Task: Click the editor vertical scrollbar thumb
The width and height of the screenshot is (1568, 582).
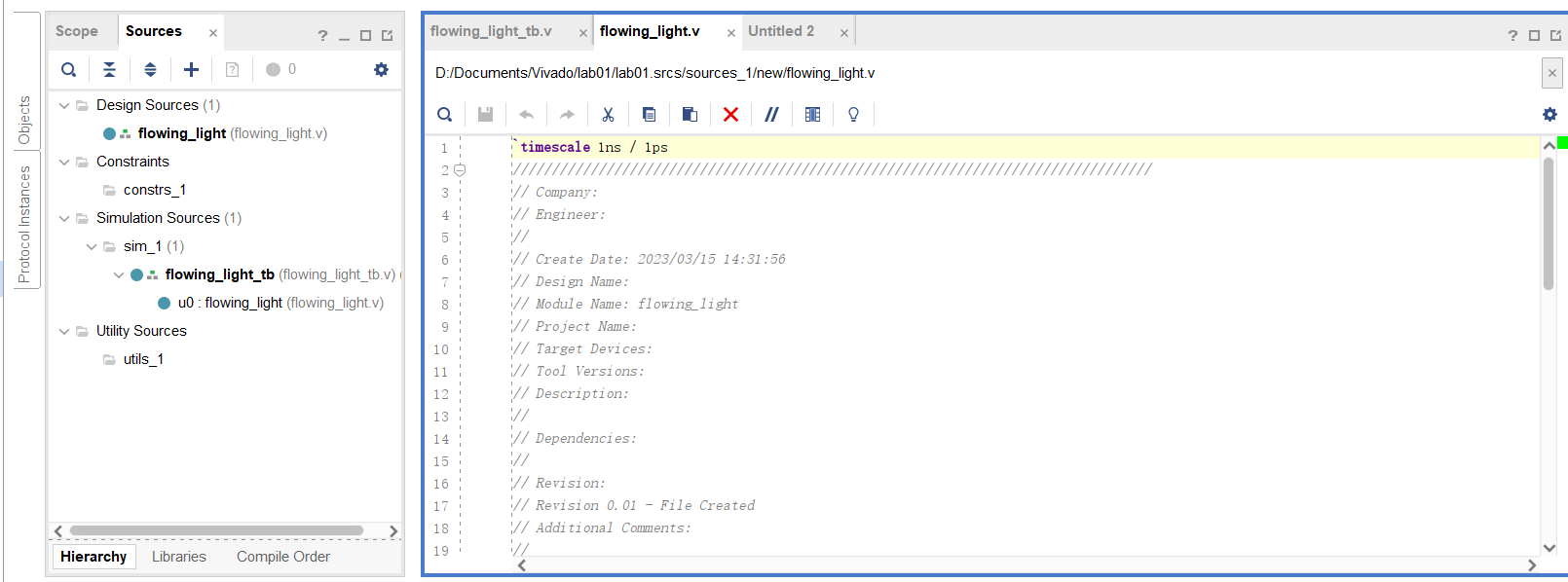Action: (x=1549, y=224)
